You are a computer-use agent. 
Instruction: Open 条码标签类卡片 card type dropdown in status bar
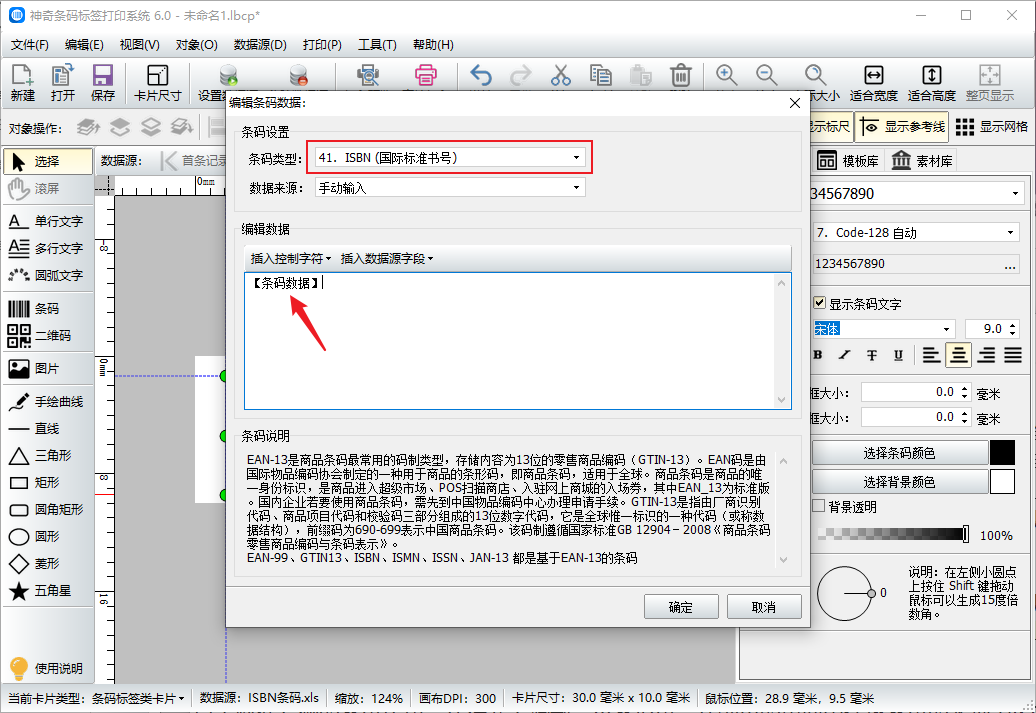click(x=137, y=698)
